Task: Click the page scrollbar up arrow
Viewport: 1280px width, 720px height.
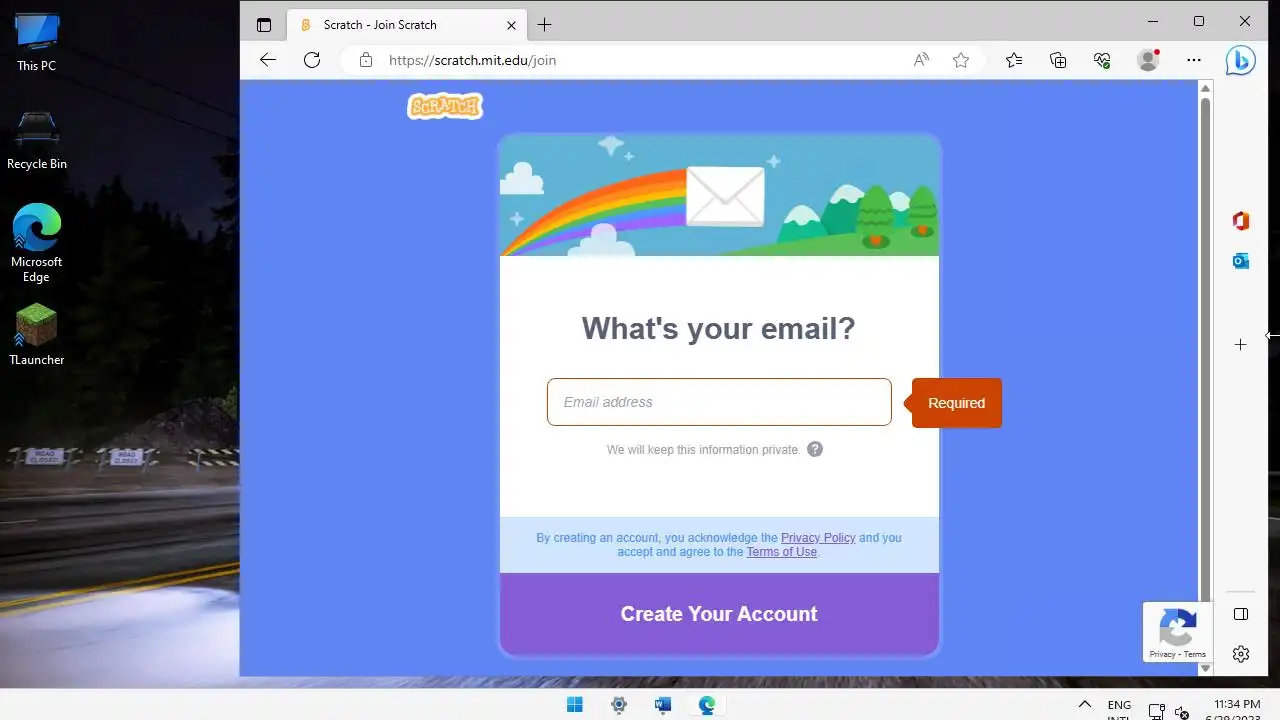Action: tap(1205, 89)
